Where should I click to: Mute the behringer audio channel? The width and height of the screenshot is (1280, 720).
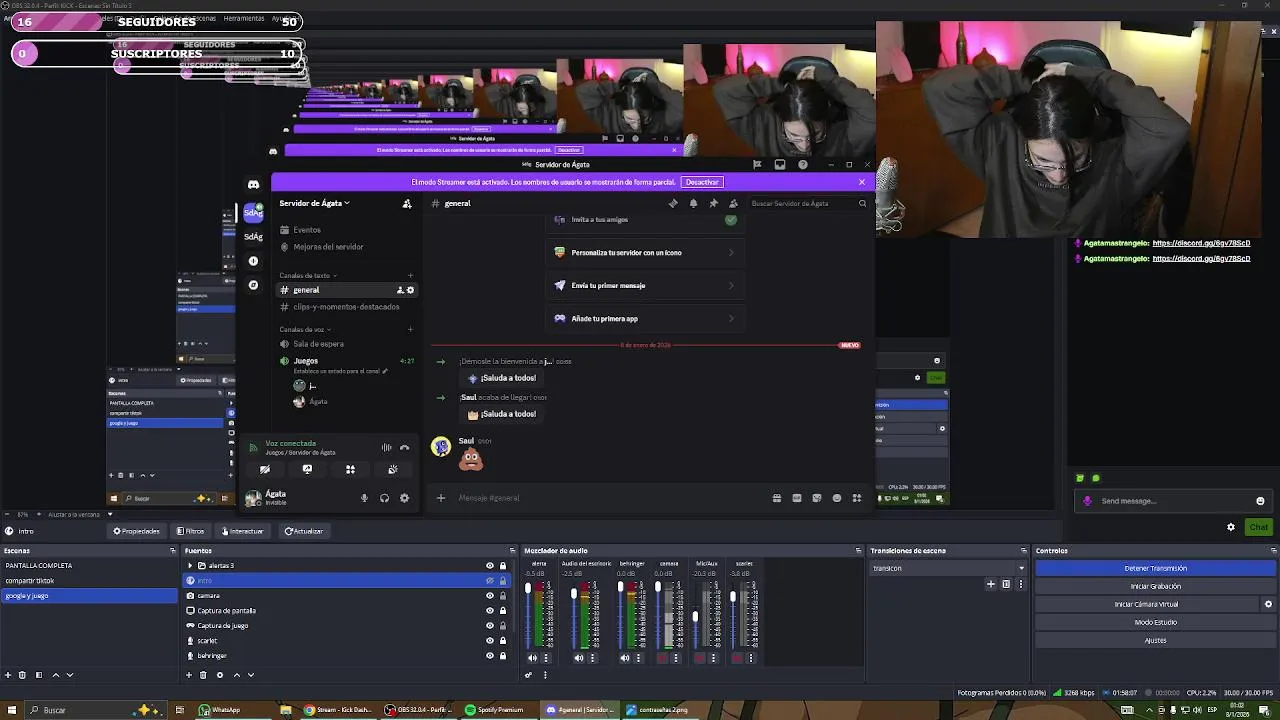(625, 658)
